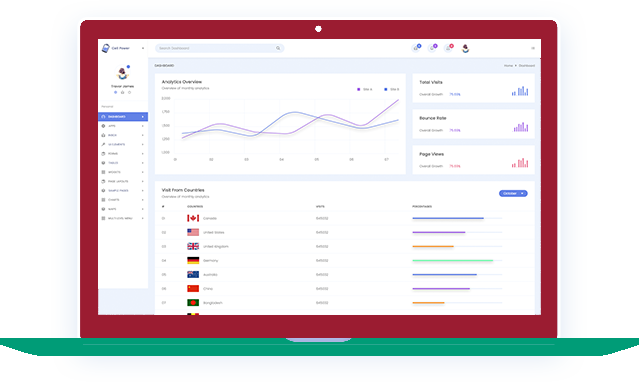Toggle the Site A series in chart legend

tap(365, 89)
